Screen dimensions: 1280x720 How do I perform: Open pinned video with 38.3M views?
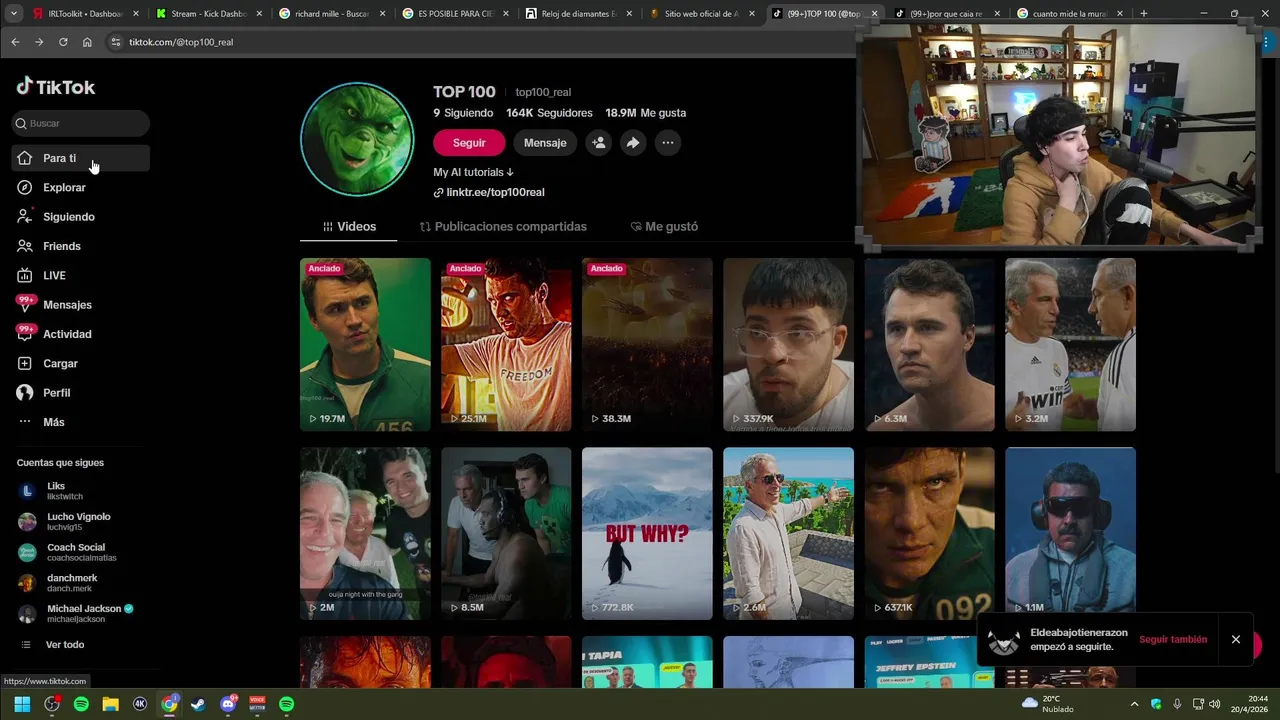click(647, 345)
